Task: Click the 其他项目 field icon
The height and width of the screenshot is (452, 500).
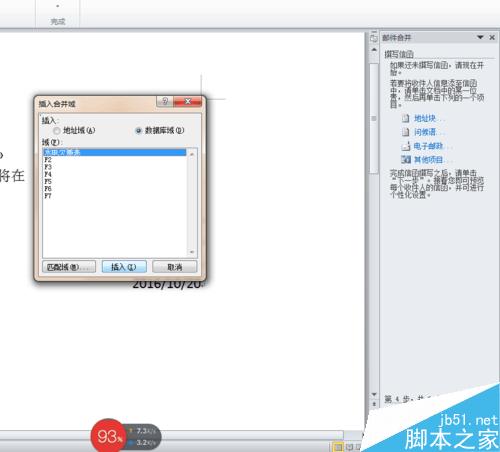Action: [x=406, y=159]
